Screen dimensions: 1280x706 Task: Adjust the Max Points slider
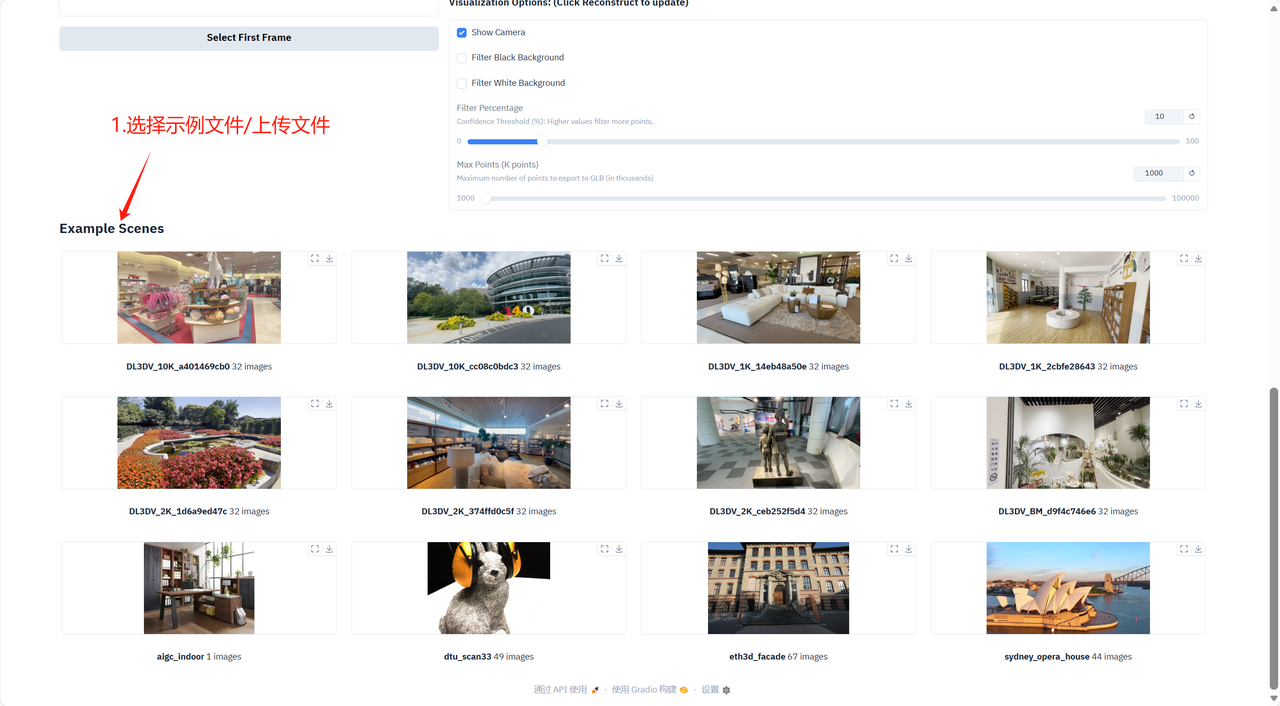[825, 198]
